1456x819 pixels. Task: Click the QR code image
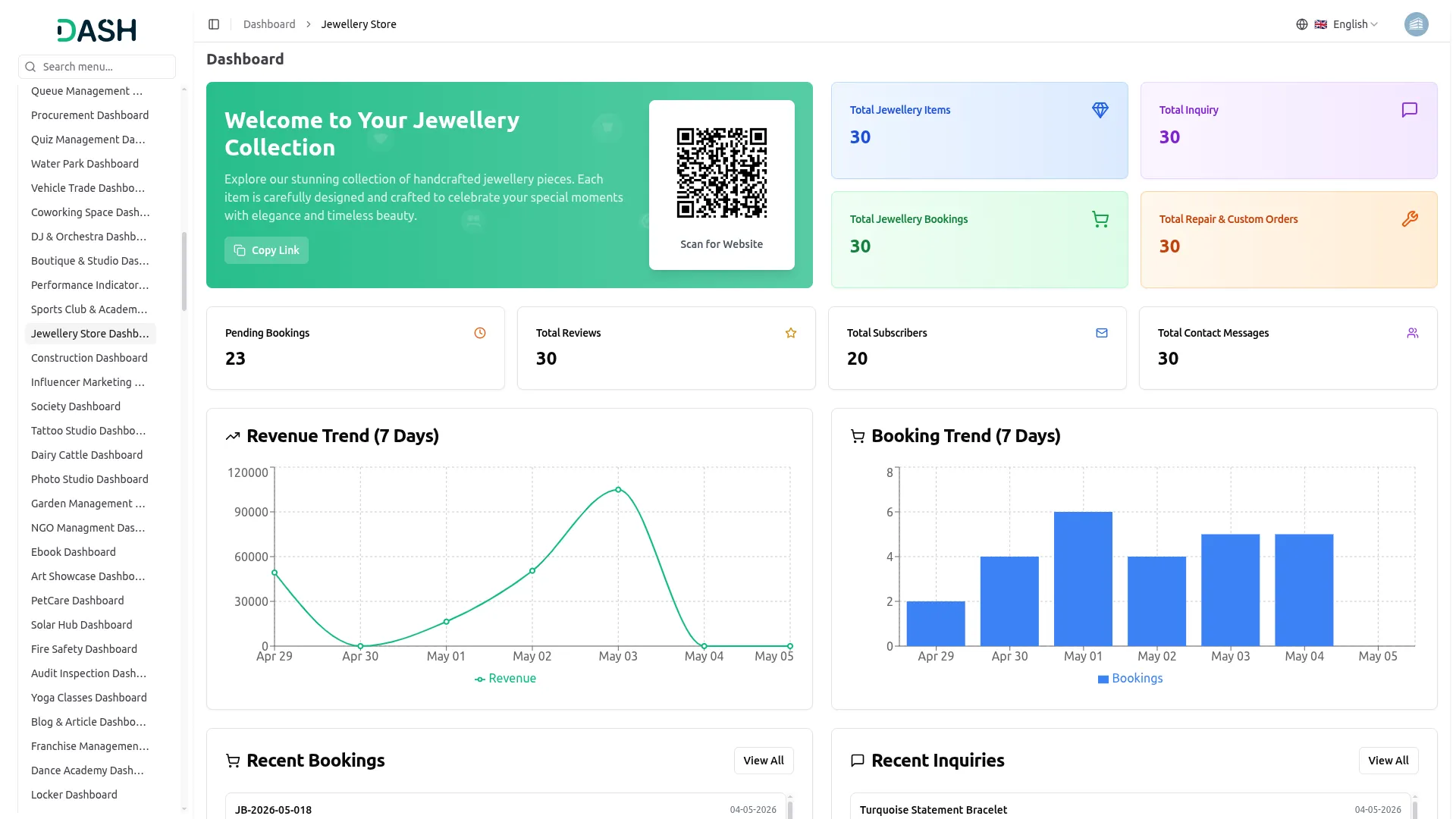click(x=721, y=173)
